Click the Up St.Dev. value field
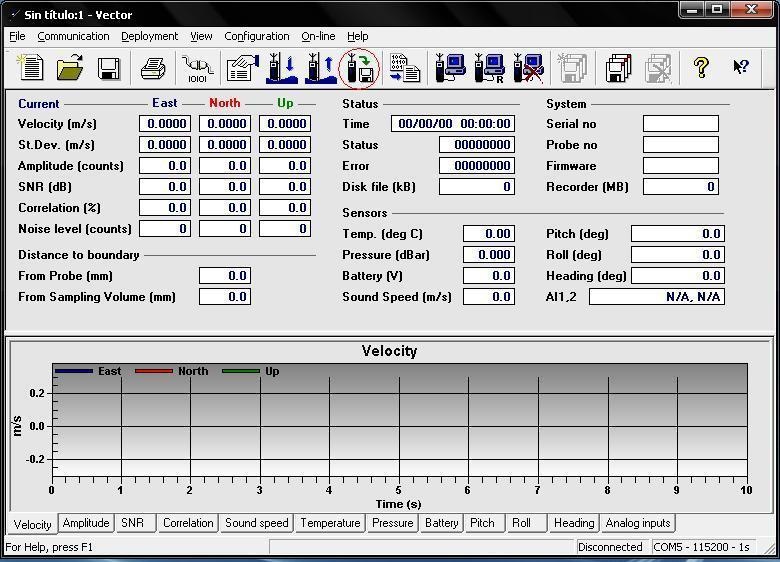Viewport: 780px width, 562px height. pos(285,145)
